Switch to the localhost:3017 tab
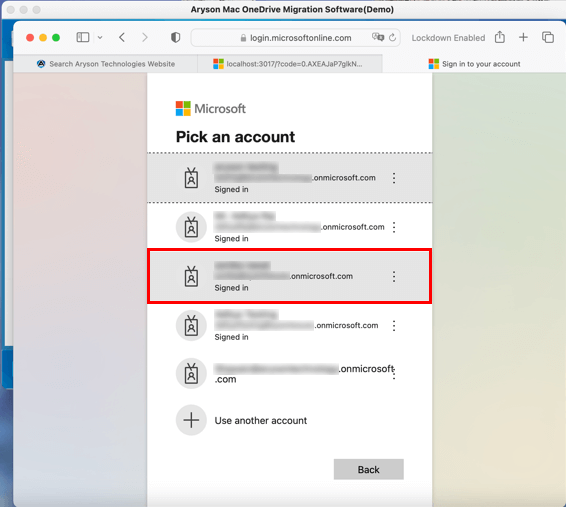The image size is (566, 507). (290, 64)
